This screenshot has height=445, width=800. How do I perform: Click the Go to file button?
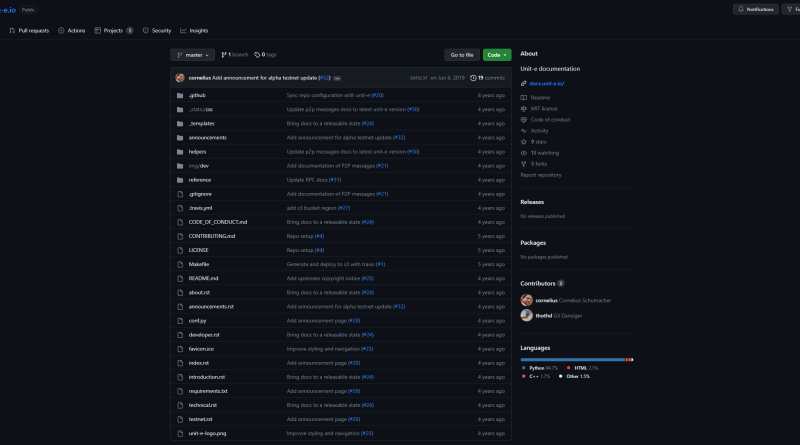coord(462,55)
